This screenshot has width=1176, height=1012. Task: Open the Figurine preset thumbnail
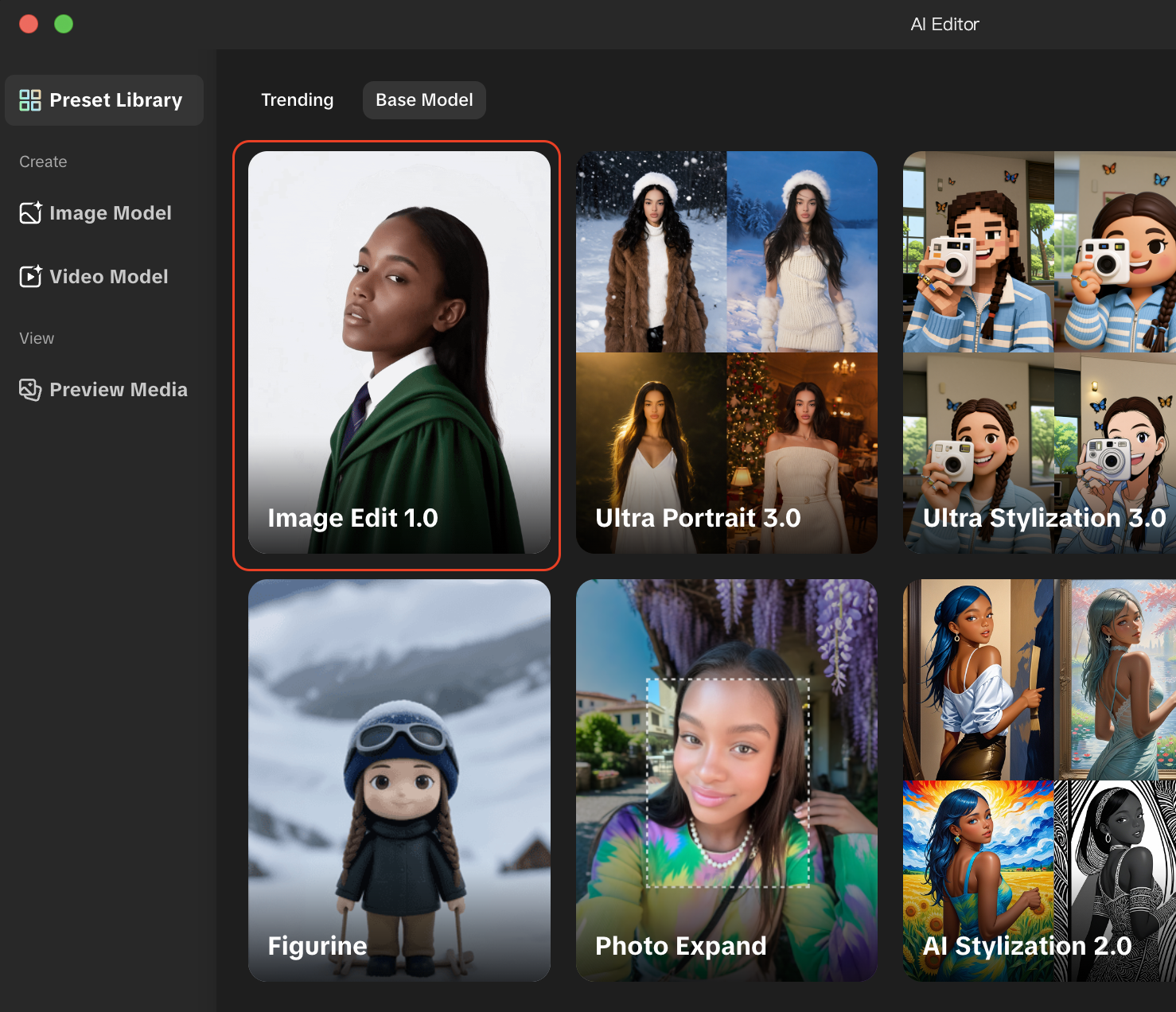pos(399,780)
